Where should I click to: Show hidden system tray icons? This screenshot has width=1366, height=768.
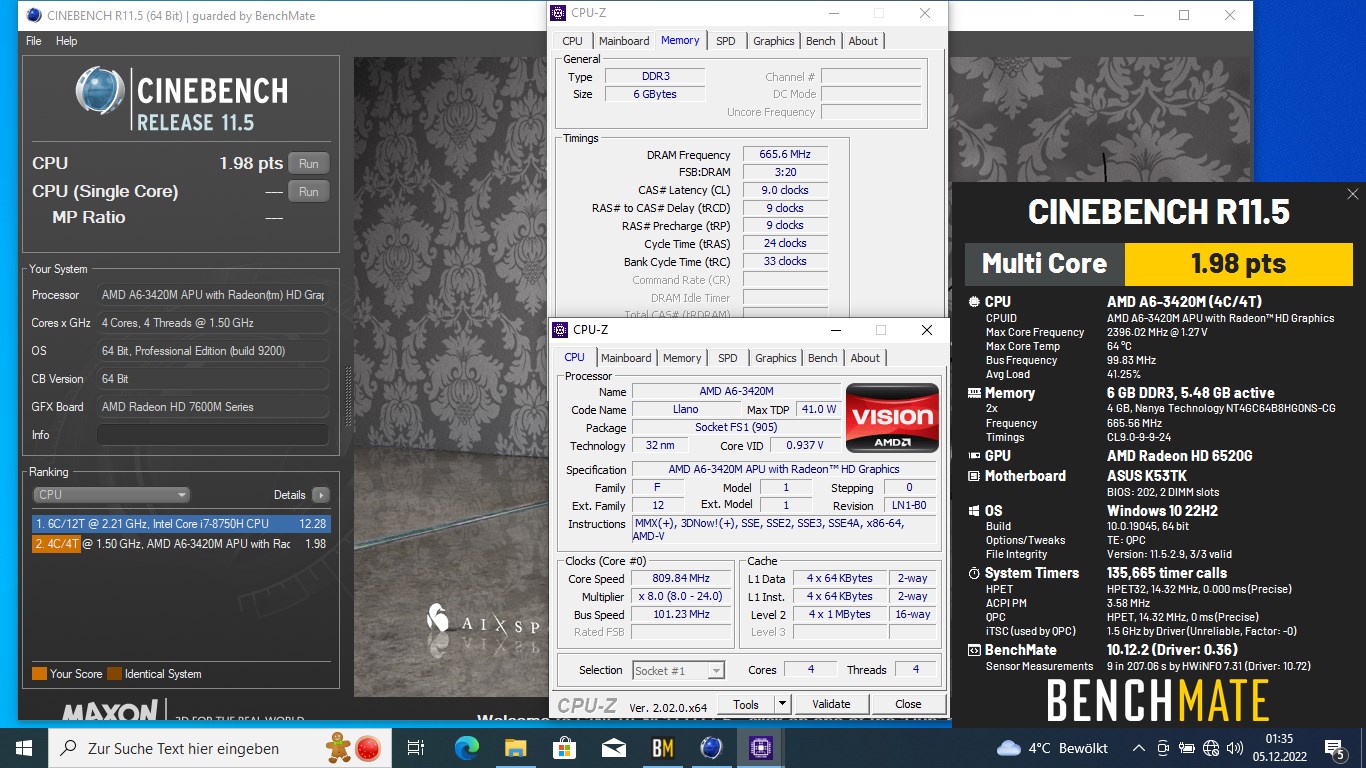coord(1138,748)
